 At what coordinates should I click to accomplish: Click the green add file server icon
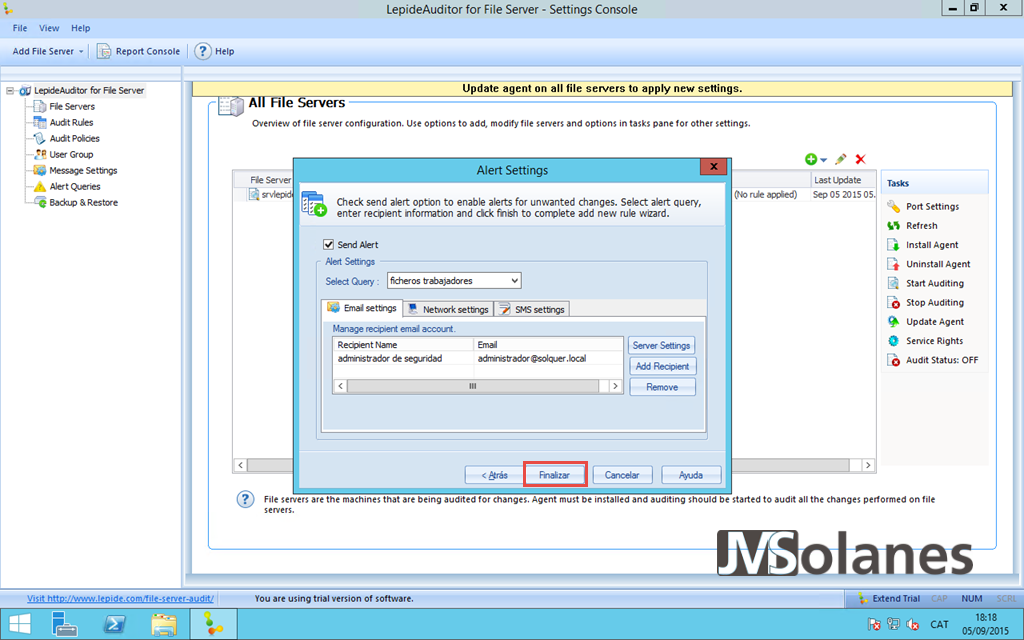(x=811, y=159)
